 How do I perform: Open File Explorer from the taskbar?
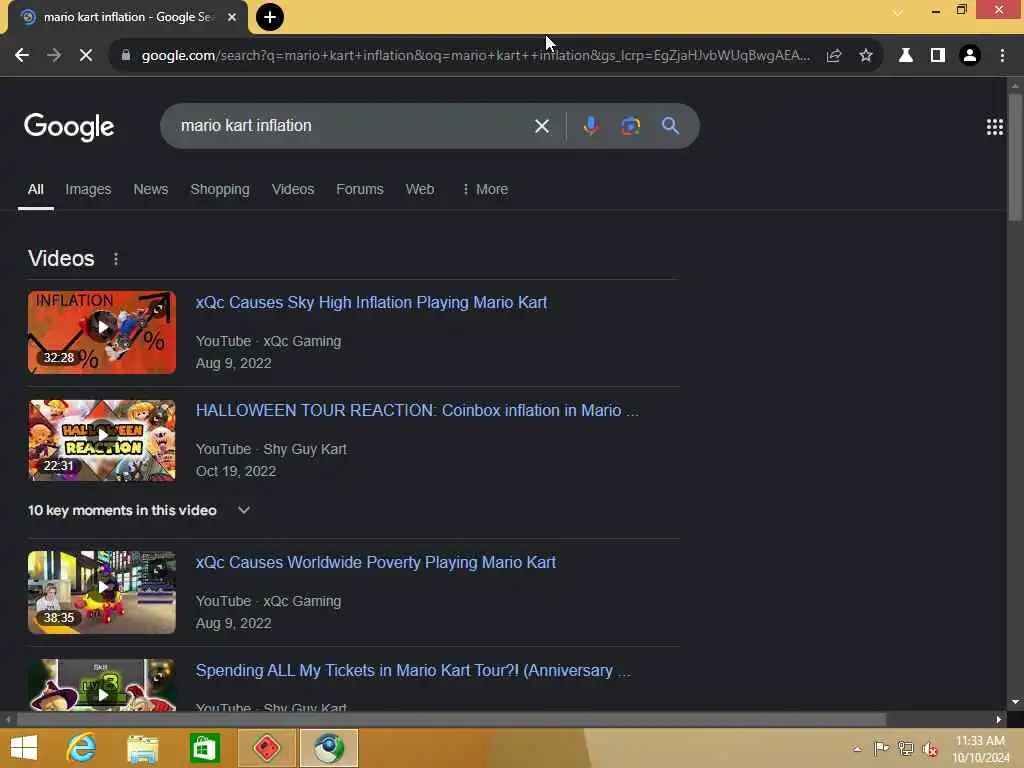click(x=142, y=748)
